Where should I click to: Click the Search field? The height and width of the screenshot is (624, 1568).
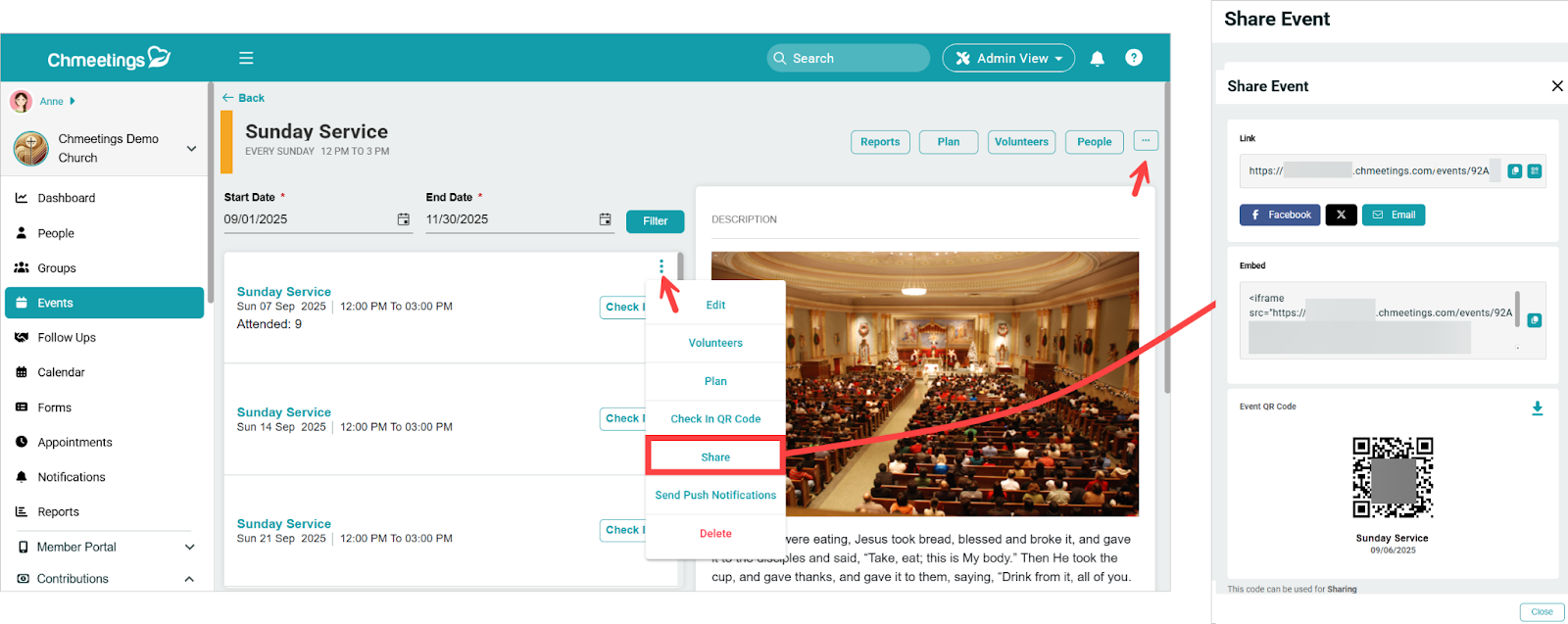[849, 59]
